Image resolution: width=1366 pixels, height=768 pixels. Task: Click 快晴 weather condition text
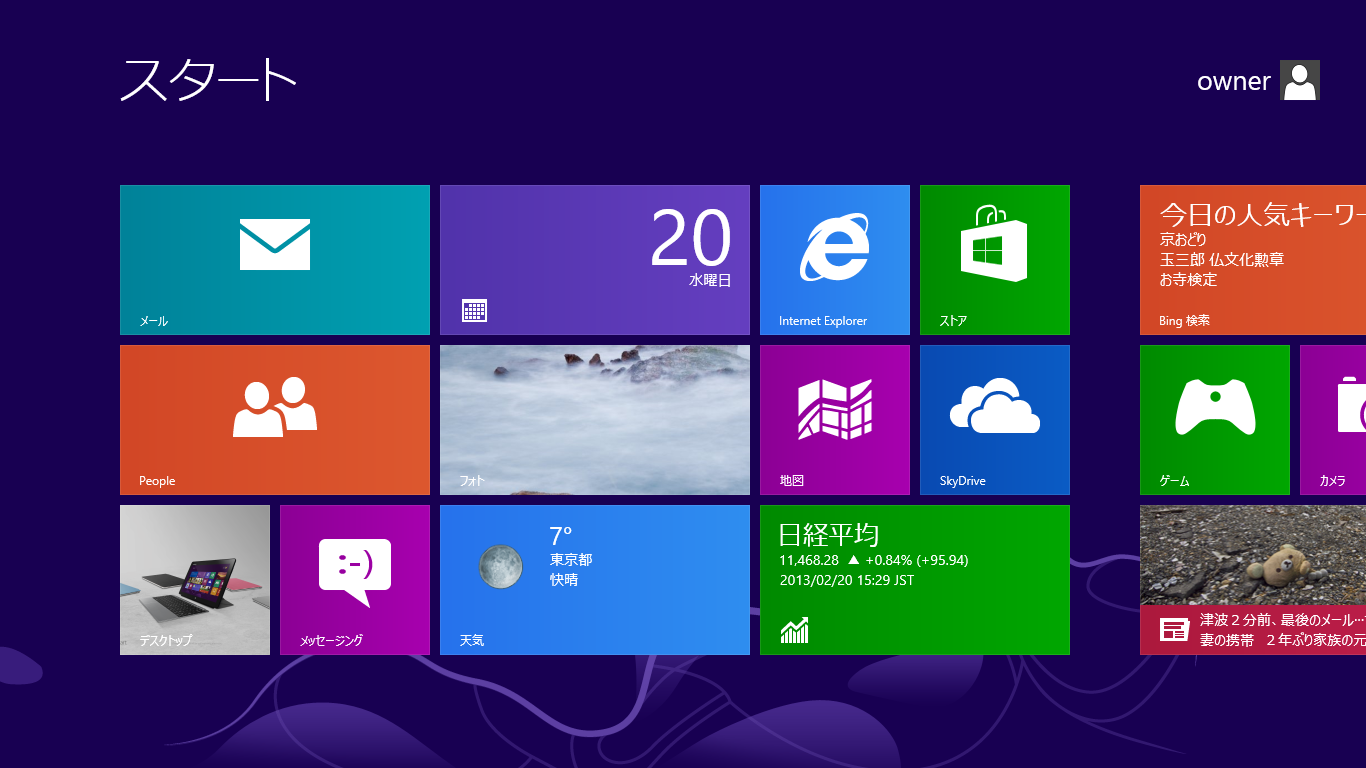564,580
